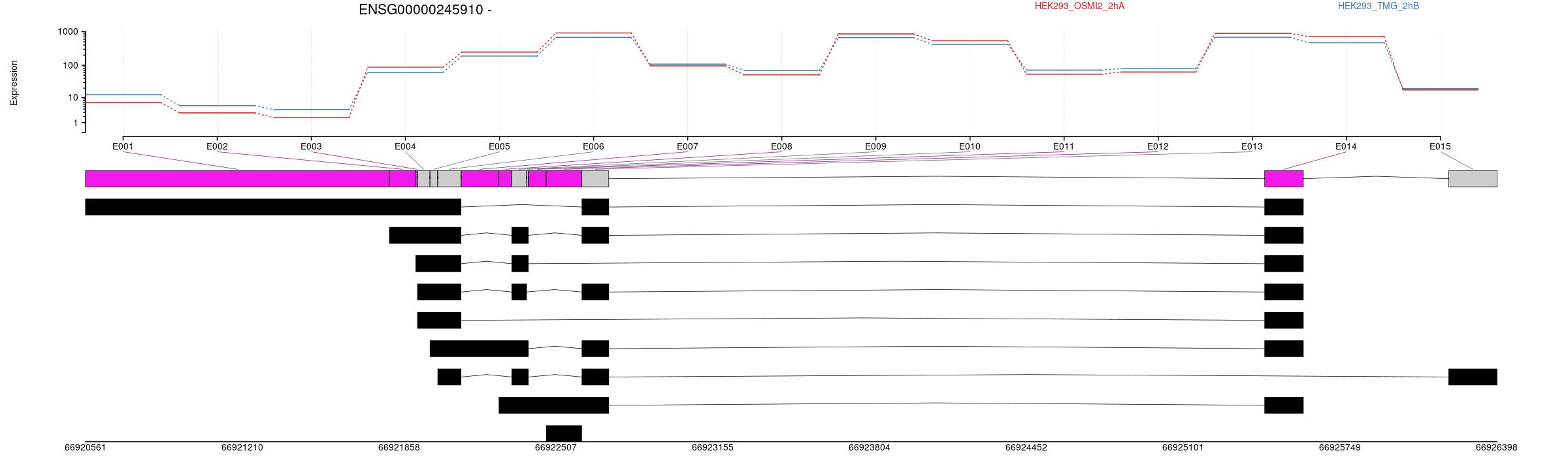
Task: Click genomic coordinate 66925101
Action: (1183, 447)
